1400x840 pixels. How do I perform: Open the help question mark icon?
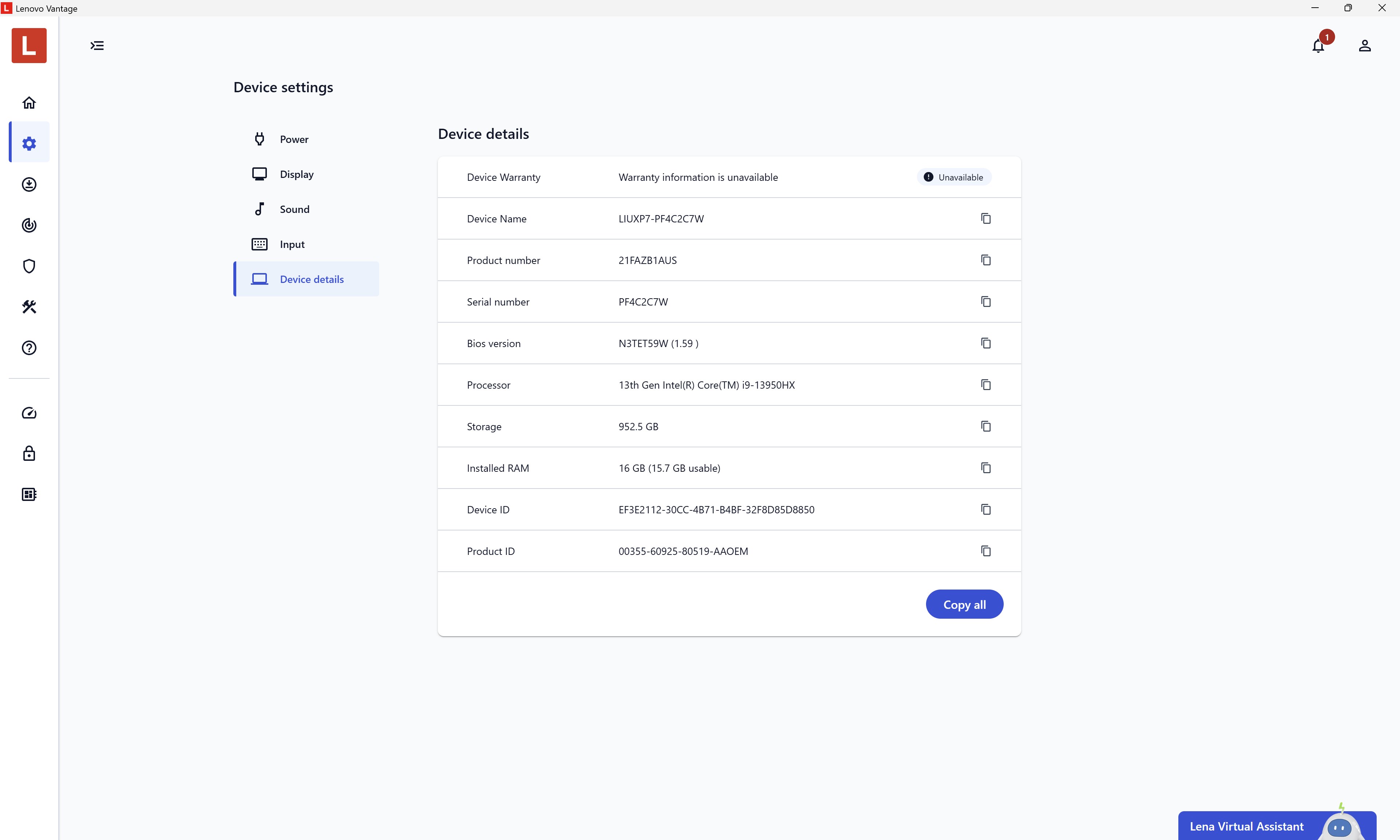click(x=29, y=347)
